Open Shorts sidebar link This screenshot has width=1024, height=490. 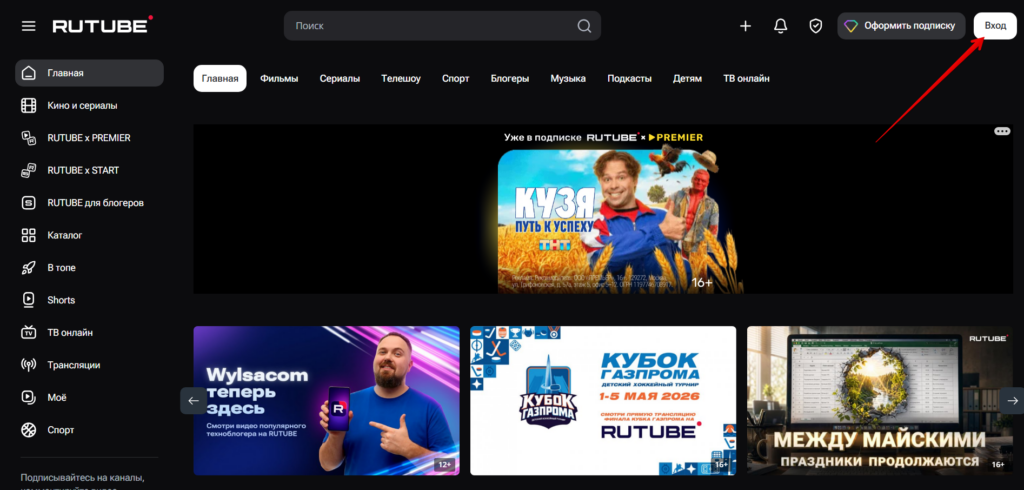point(89,300)
